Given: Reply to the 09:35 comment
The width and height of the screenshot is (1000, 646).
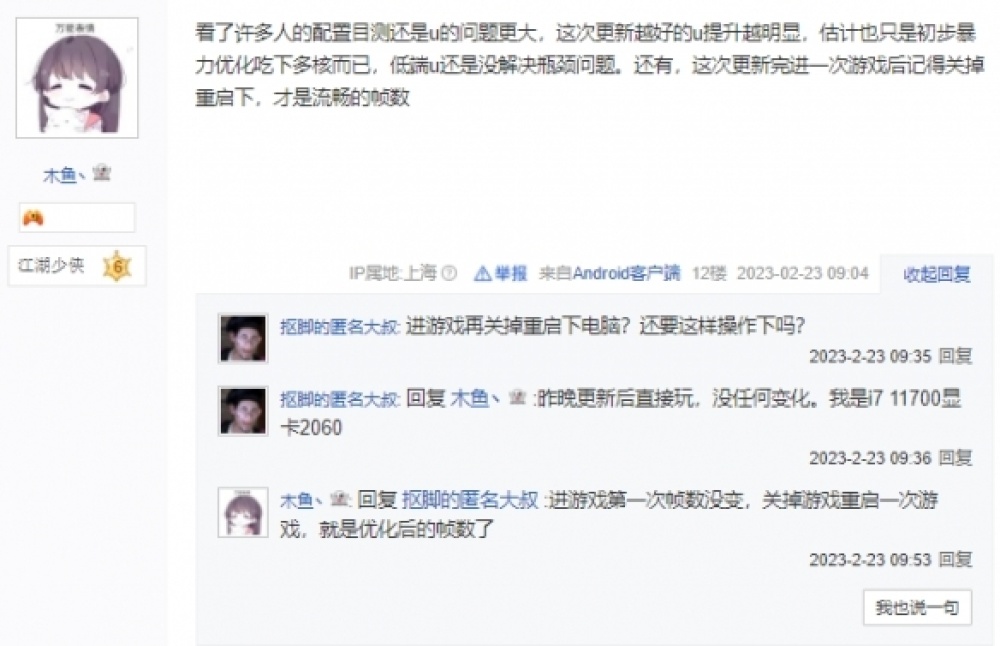Looking at the screenshot, I should click(x=955, y=356).
